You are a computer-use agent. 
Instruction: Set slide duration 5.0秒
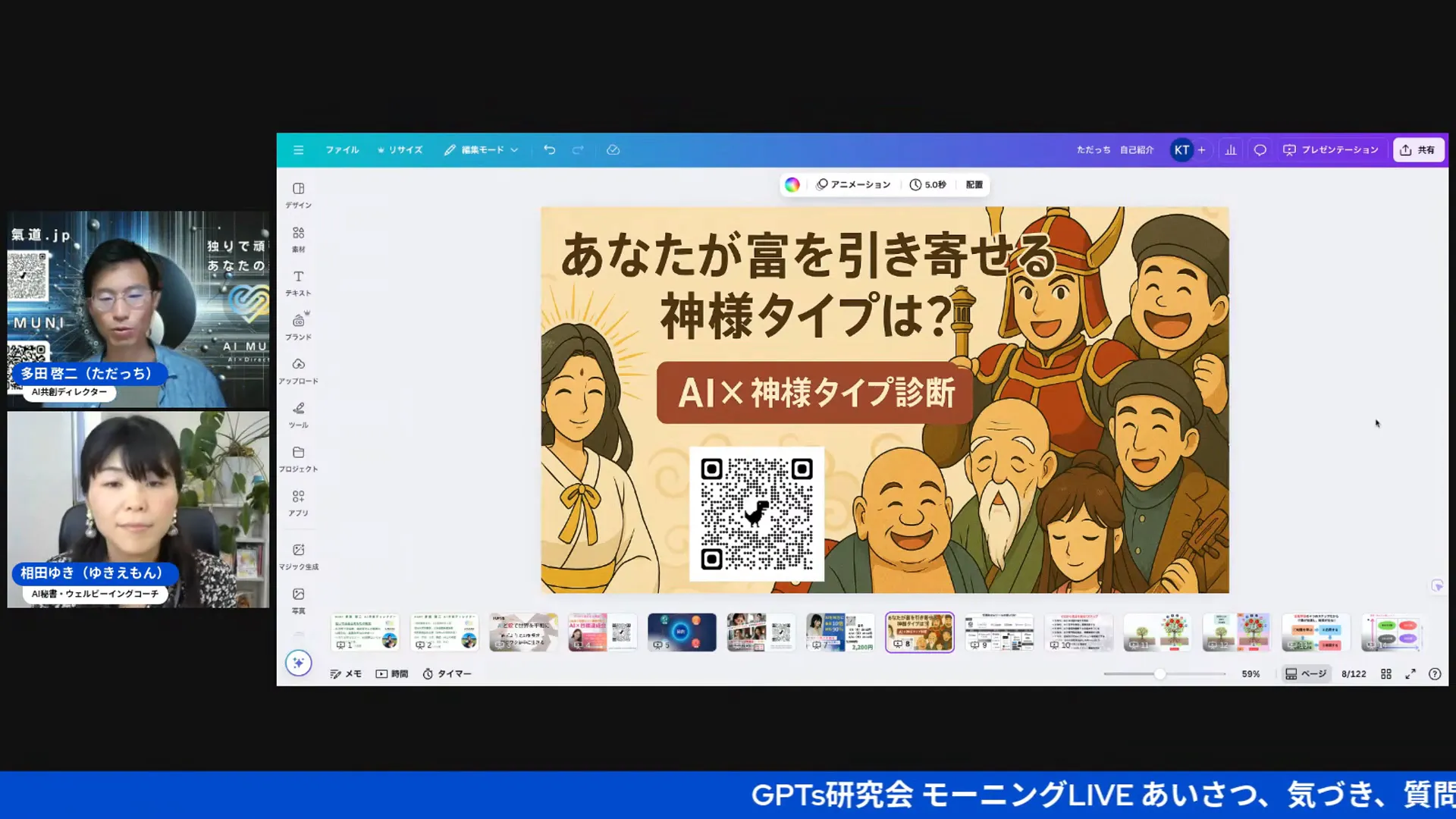(928, 184)
